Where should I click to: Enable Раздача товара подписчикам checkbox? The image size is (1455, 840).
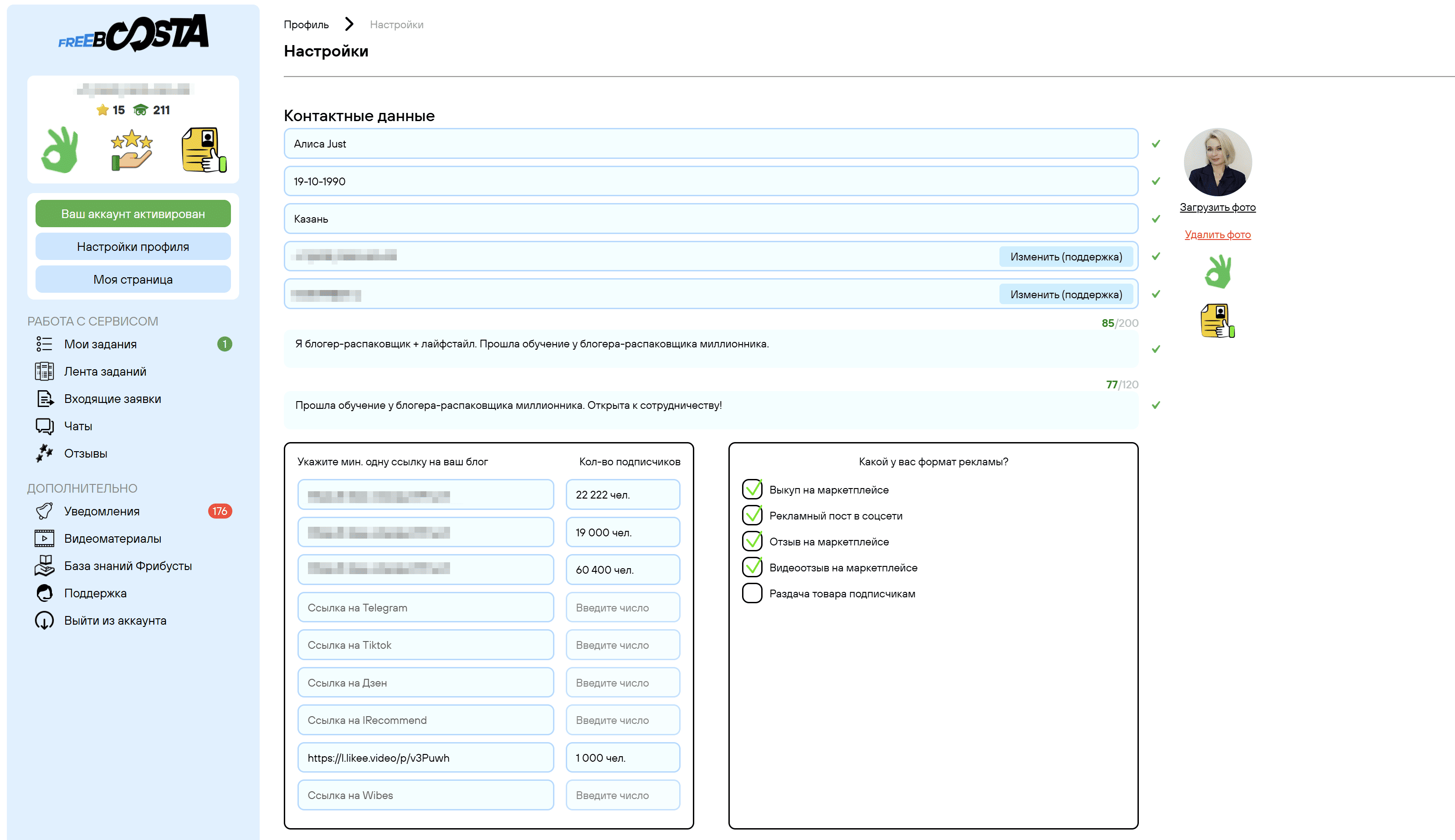pos(752,594)
